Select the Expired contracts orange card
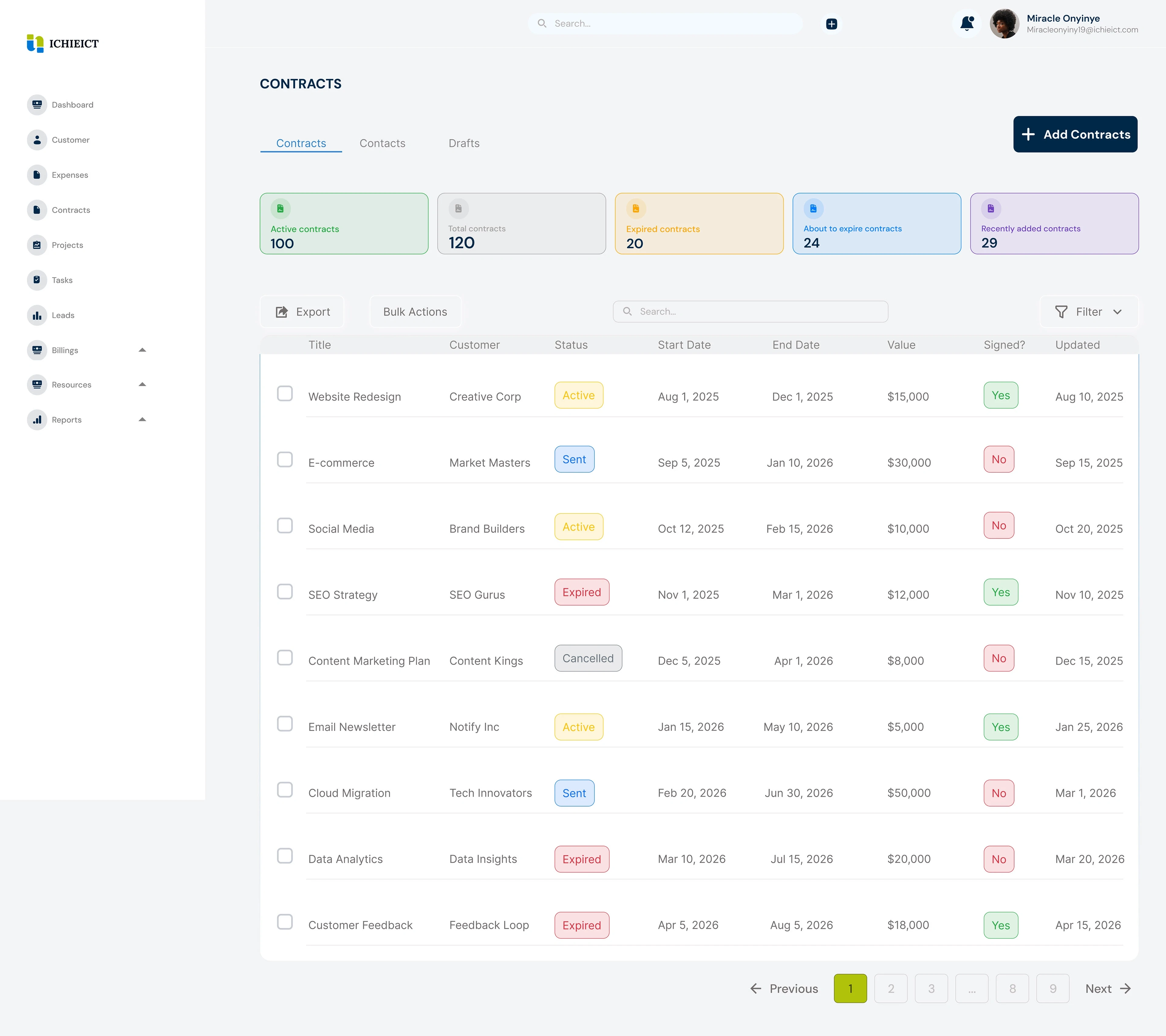The height and width of the screenshot is (1036, 1166). [699, 223]
